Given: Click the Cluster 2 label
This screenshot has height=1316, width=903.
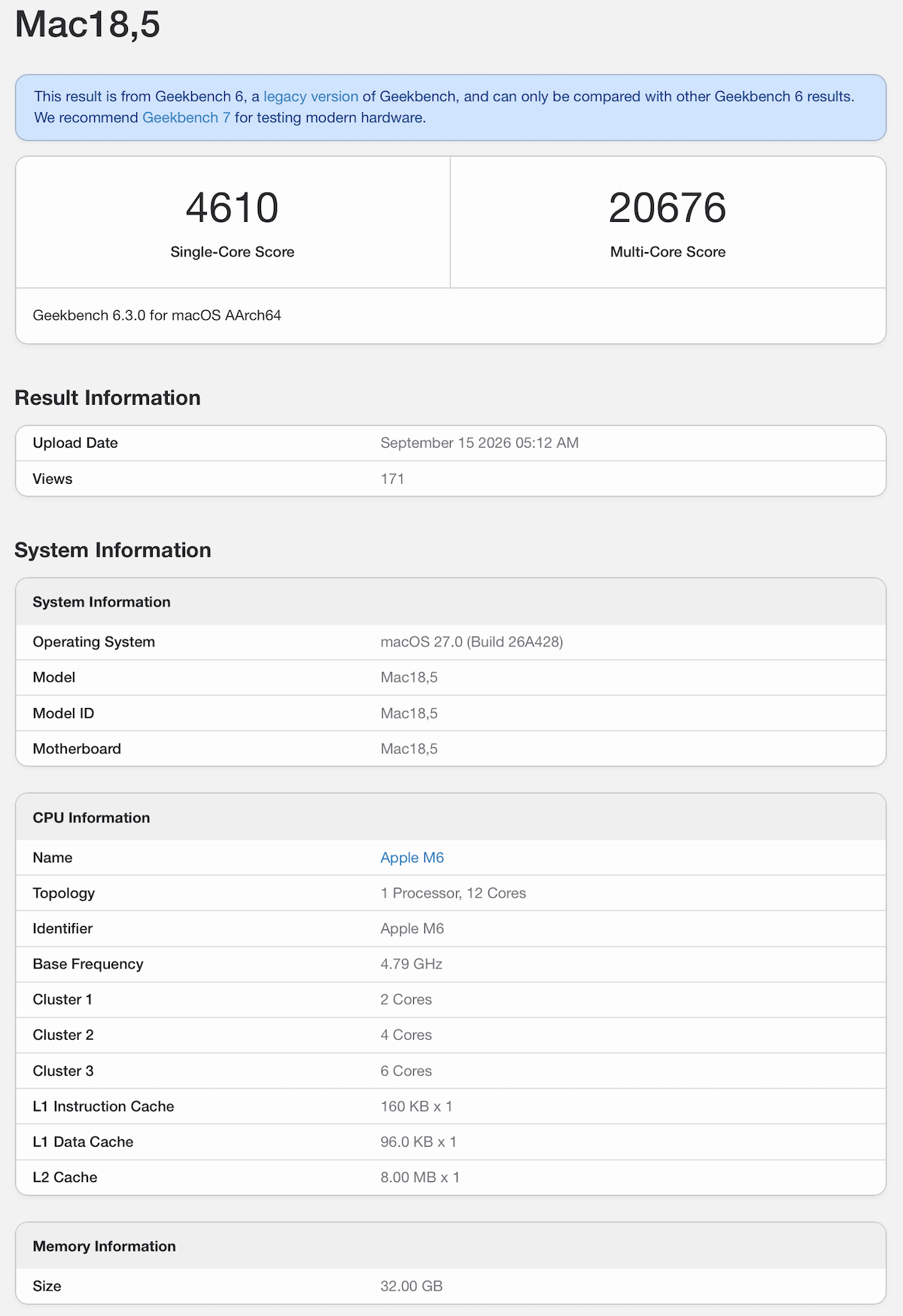Looking at the screenshot, I should pyautogui.click(x=63, y=1035).
